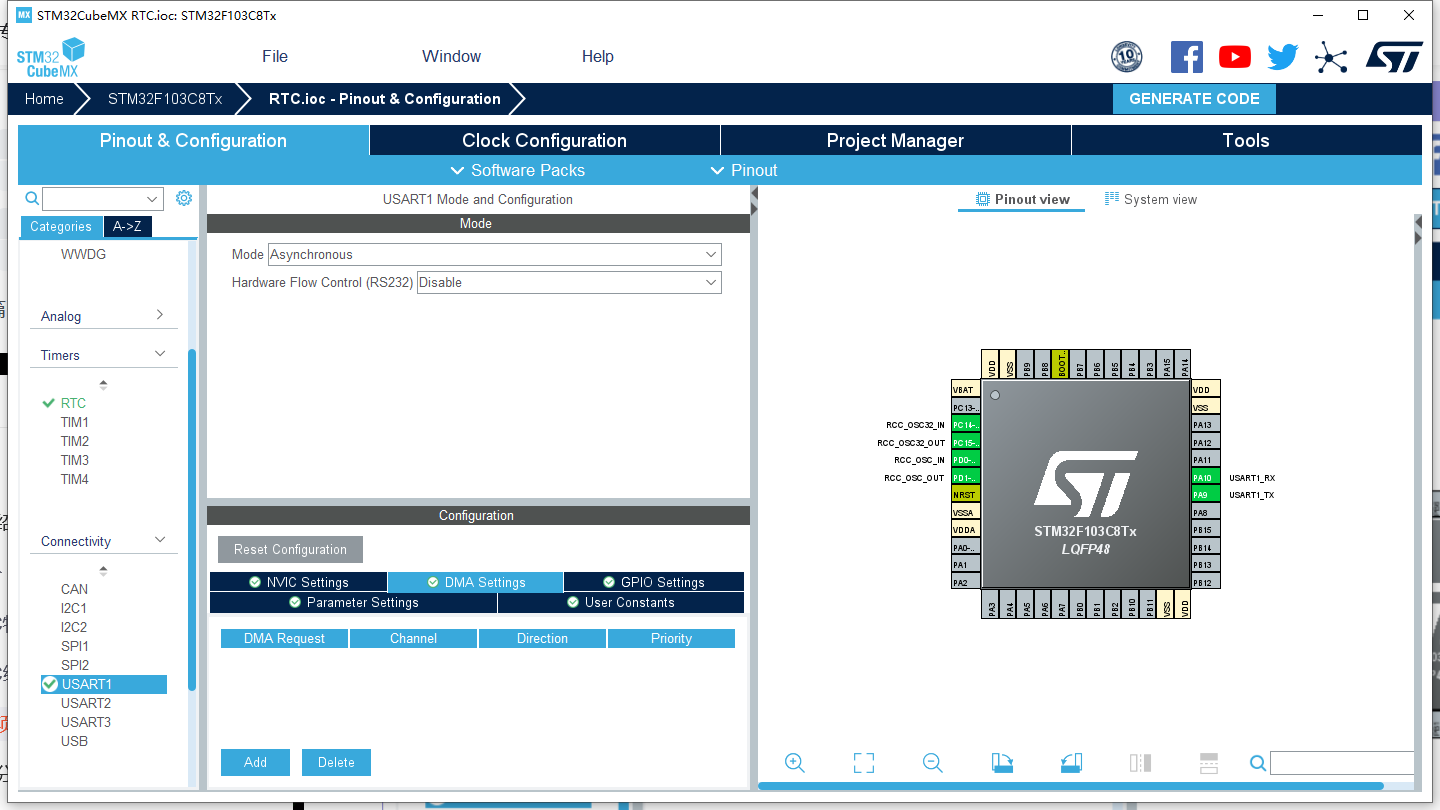Open the ST Facebook page icon
The width and height of the screenshot is (1440, 810).
[1187, 56]
